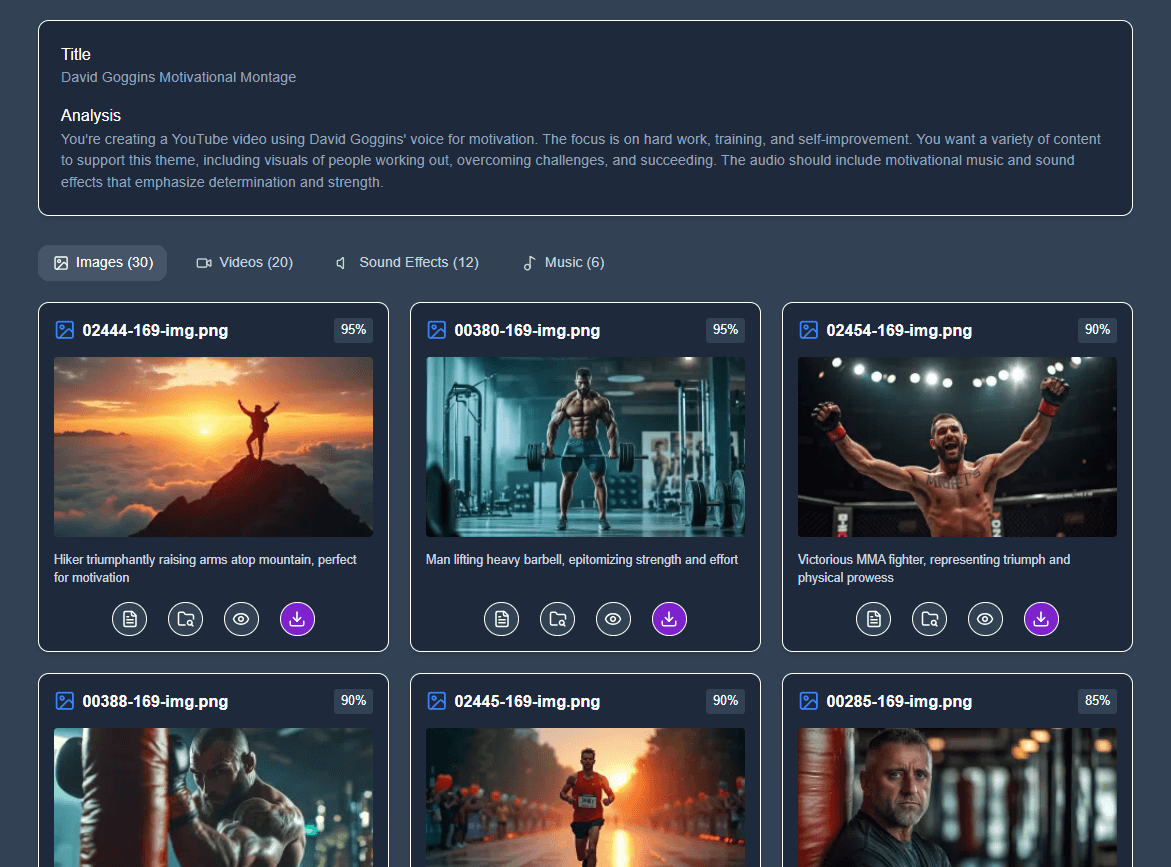
Task: Click the title David Goggins Motivational Montage
Action: click(178, 78)
